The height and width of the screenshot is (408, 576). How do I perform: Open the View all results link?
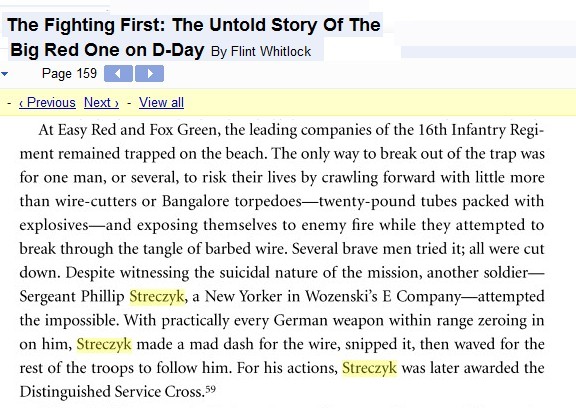pyautogui.click(x=161, y=102)
